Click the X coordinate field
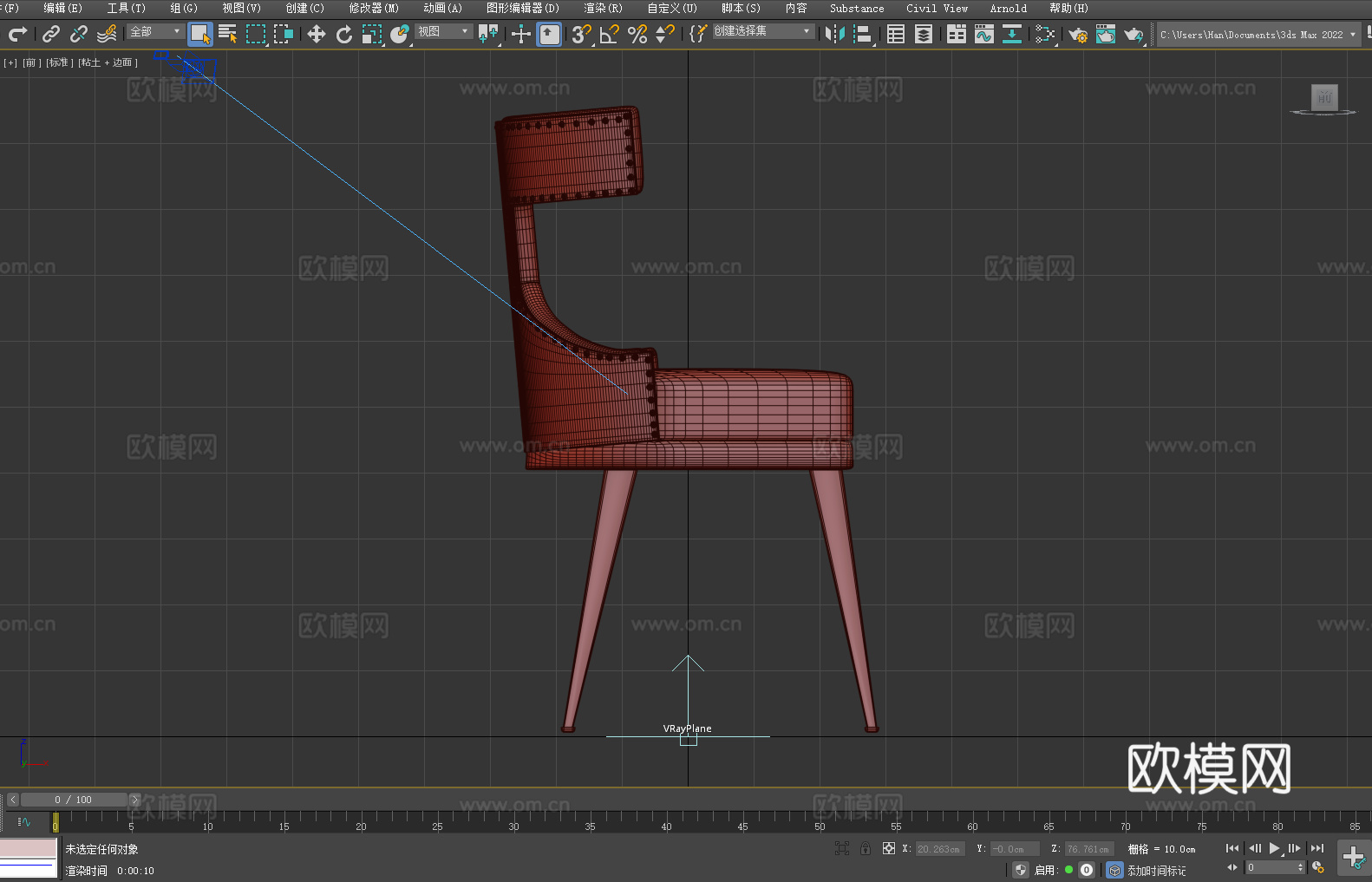 click(940, 849)
